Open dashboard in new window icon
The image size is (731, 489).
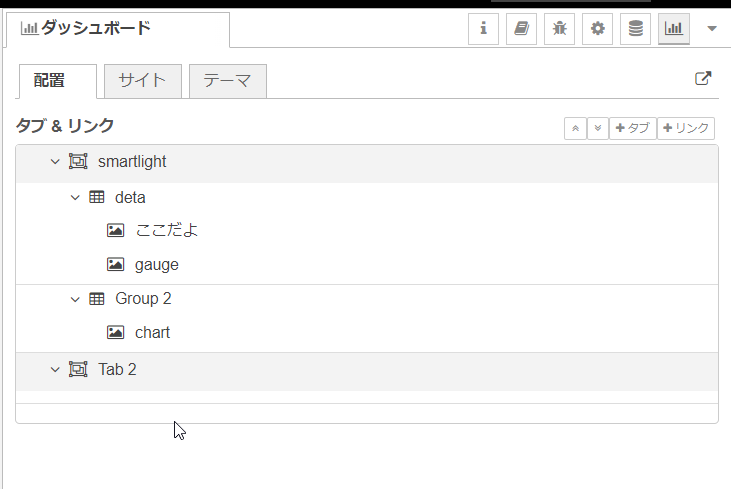pos(703,80)
